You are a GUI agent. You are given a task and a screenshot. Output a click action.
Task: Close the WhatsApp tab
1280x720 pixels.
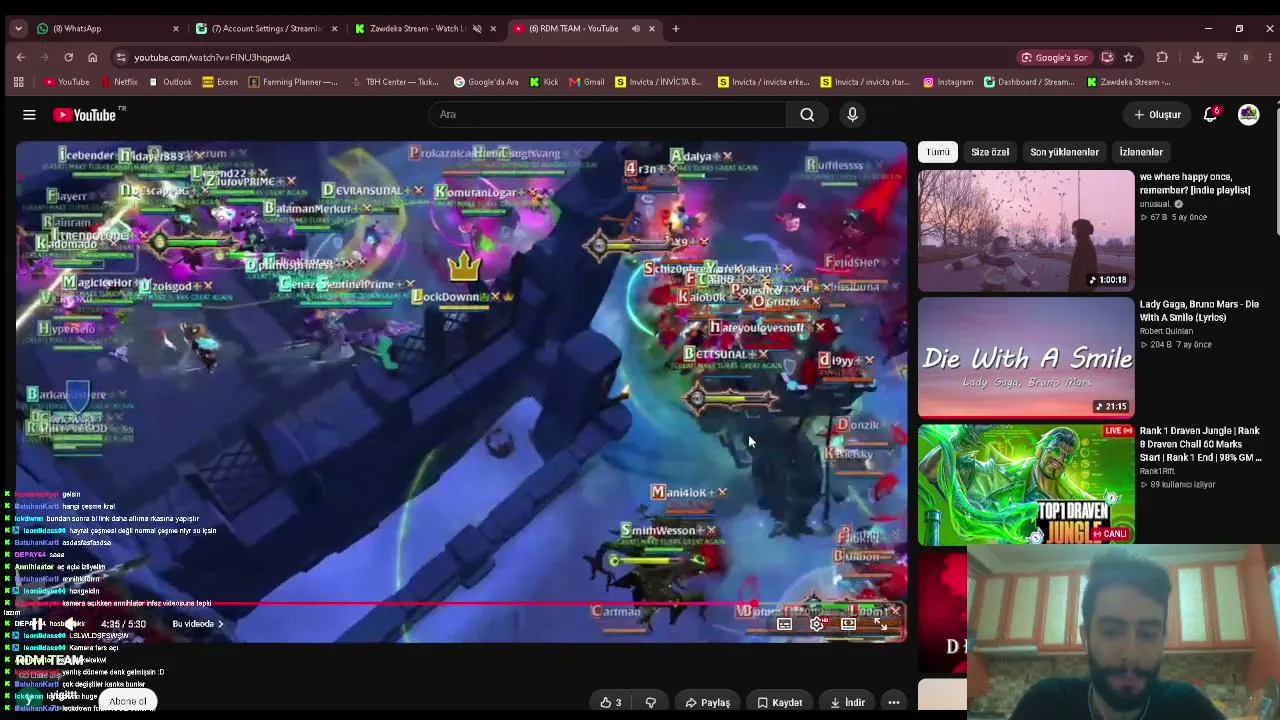tap(176, 29)
